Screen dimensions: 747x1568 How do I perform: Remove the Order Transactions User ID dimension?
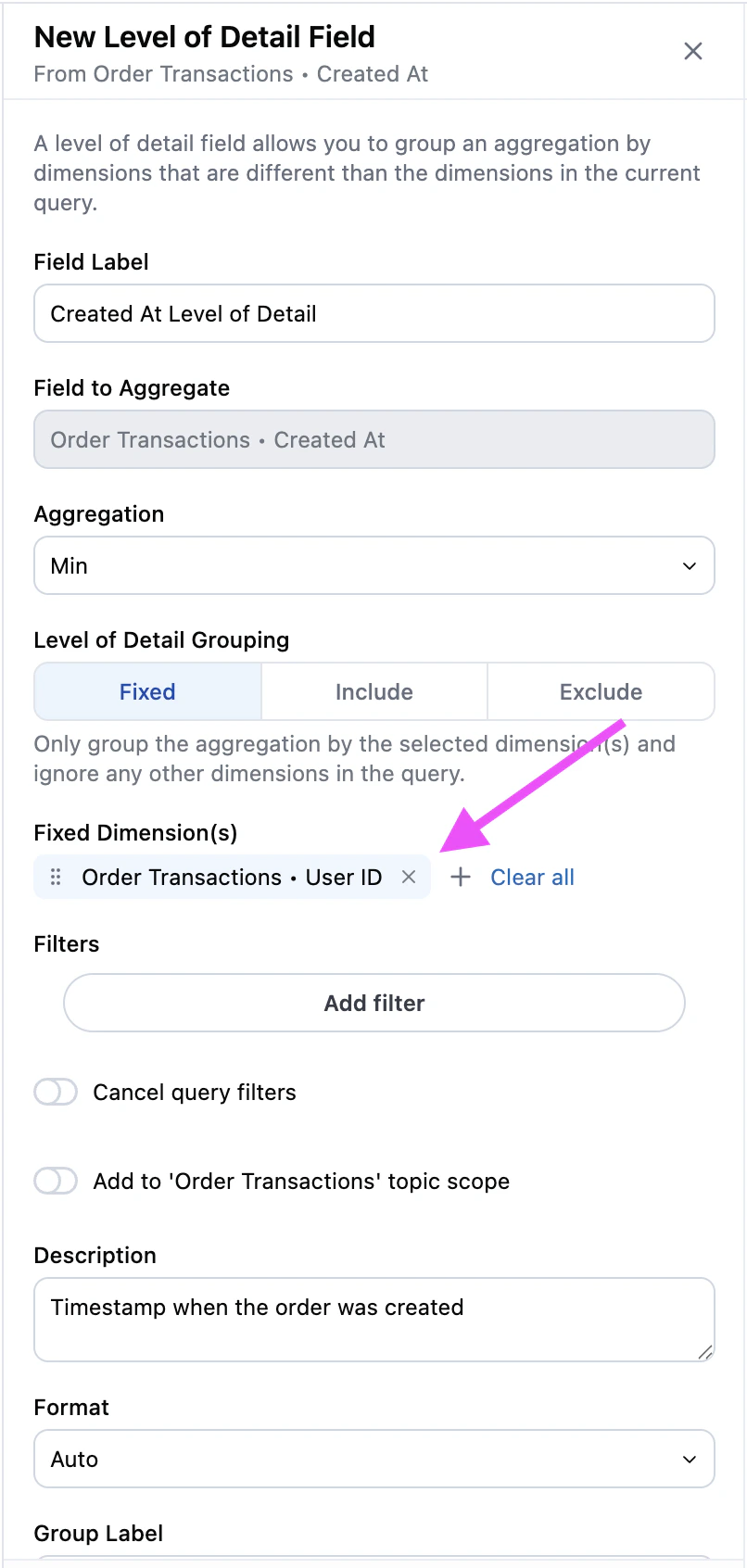click(x=409, y=877)
